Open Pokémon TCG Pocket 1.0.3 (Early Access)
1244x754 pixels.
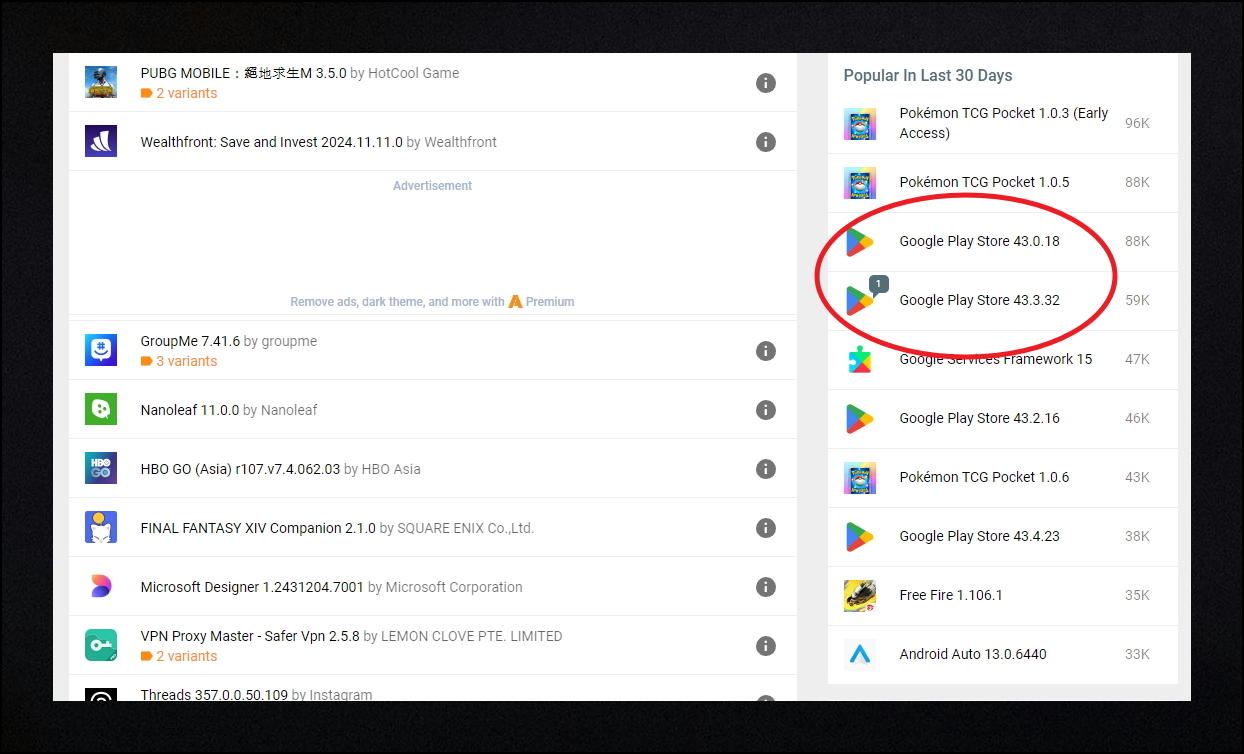1003,123
